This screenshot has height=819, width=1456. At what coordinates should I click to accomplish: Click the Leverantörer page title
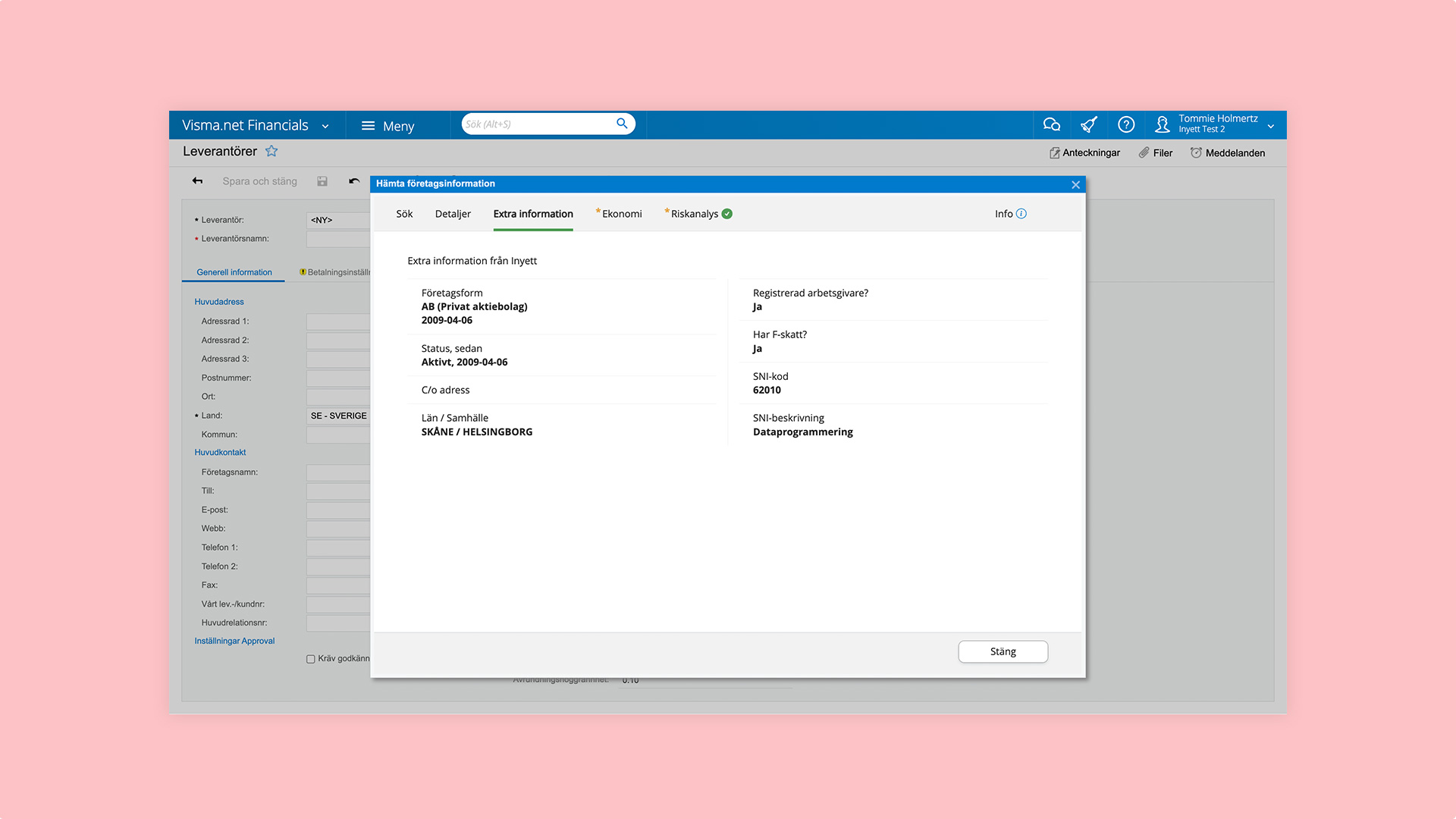coord(220,151)
